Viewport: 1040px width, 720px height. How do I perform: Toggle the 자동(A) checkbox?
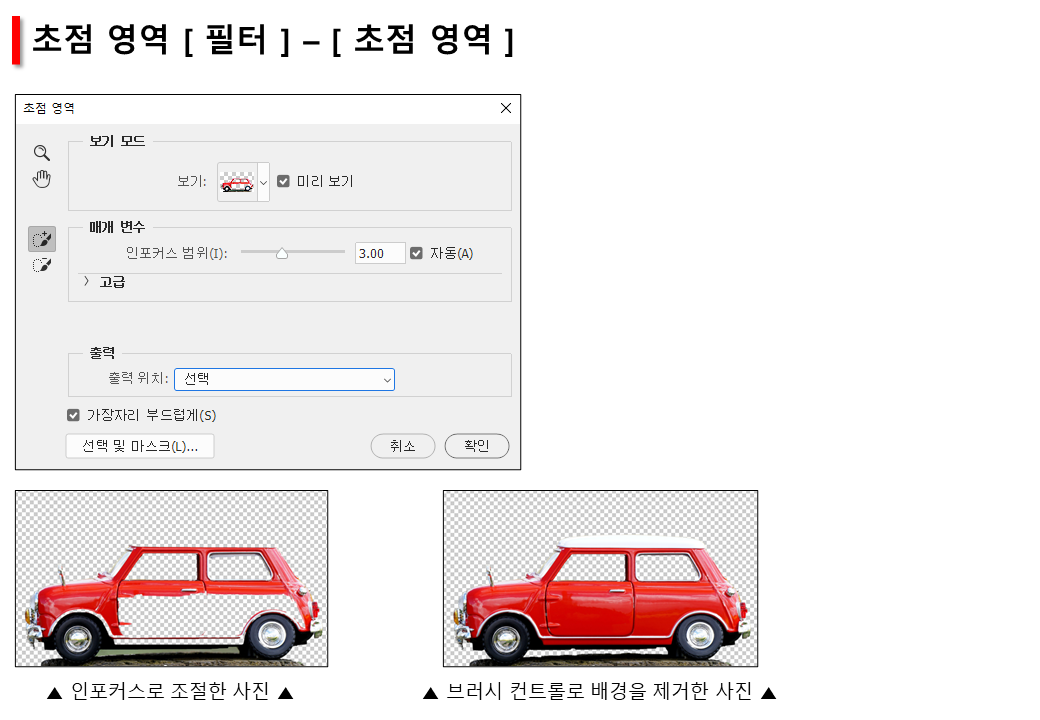(416, 253)
